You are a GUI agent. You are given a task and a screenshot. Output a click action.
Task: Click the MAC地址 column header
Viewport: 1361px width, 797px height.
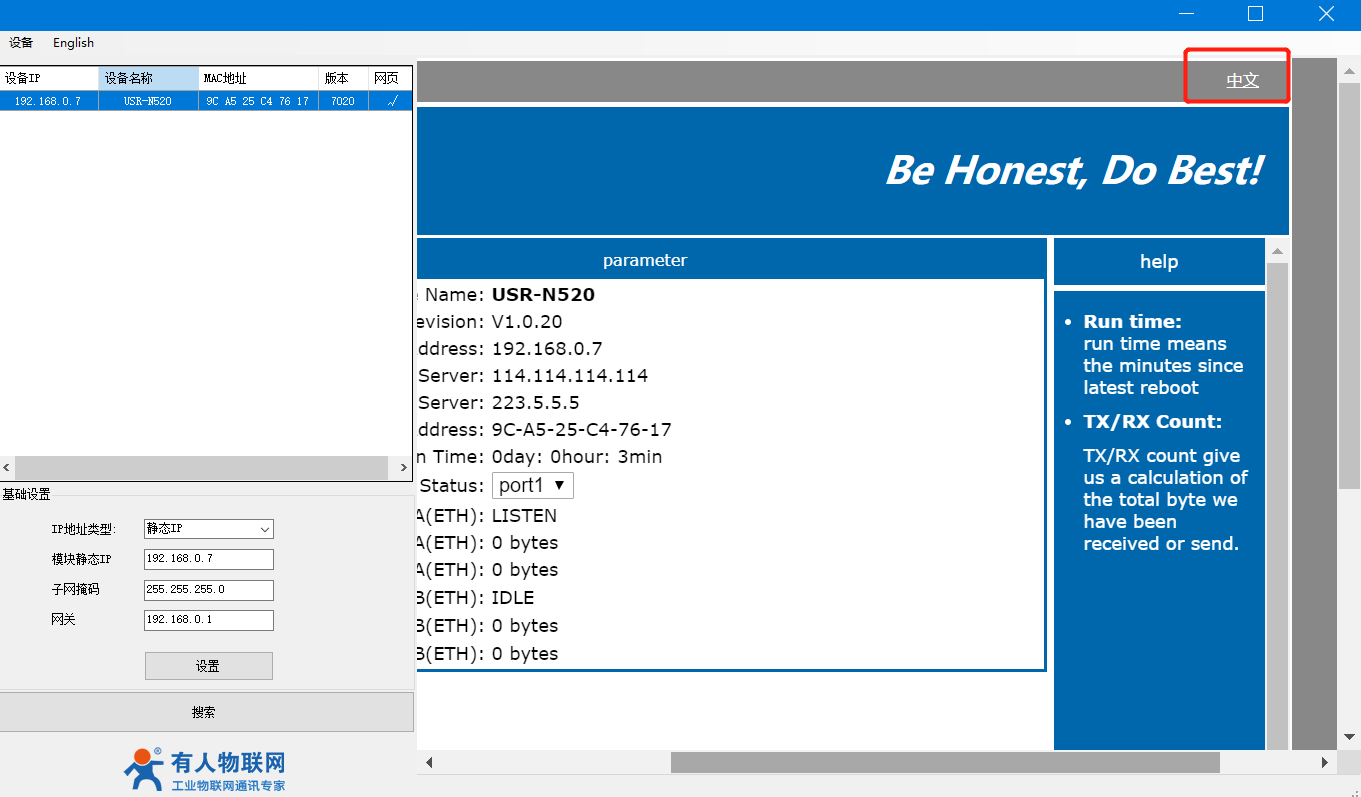click(x=259, y=78)
